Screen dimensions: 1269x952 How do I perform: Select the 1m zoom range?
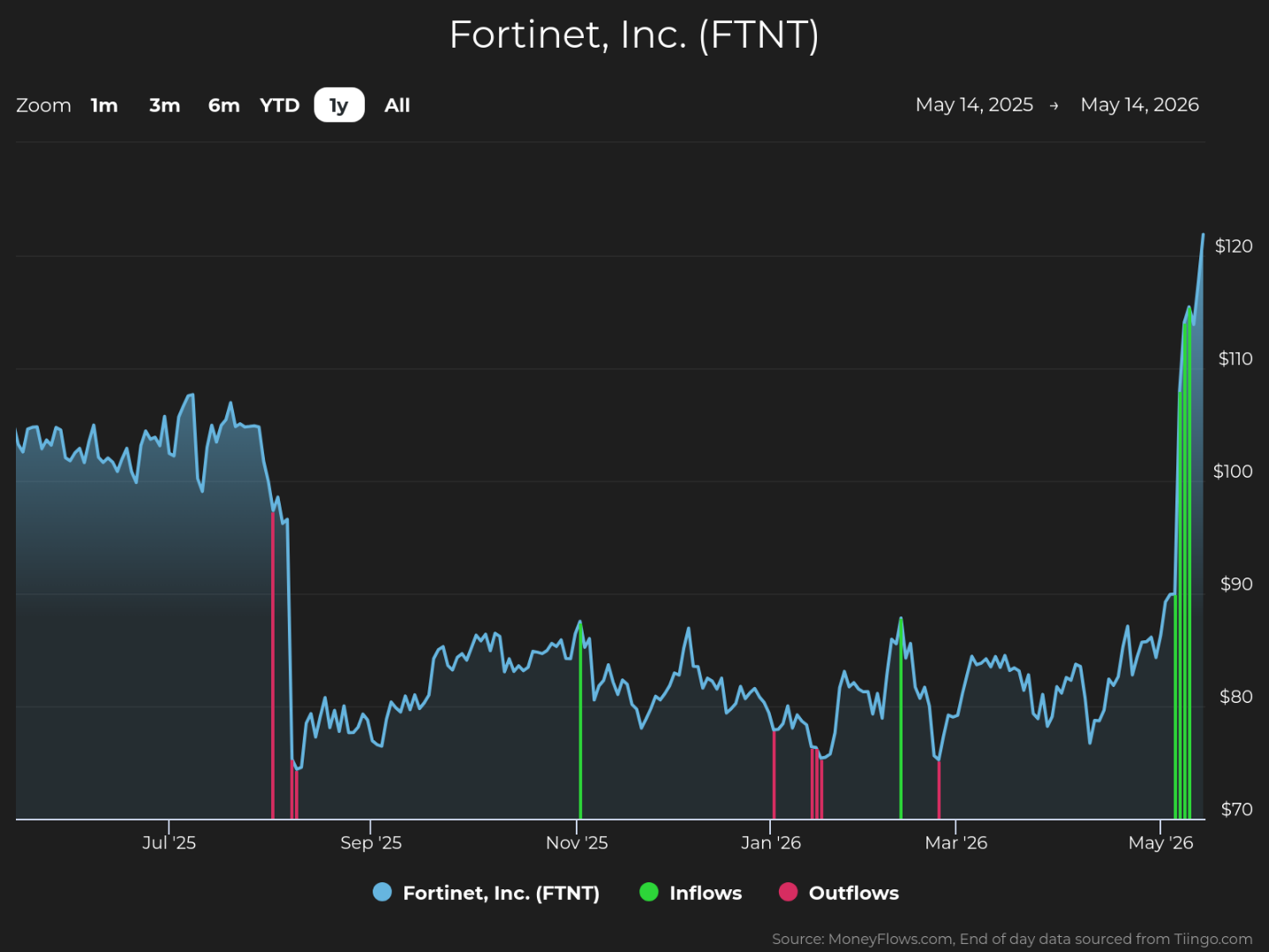click(104, 105)
